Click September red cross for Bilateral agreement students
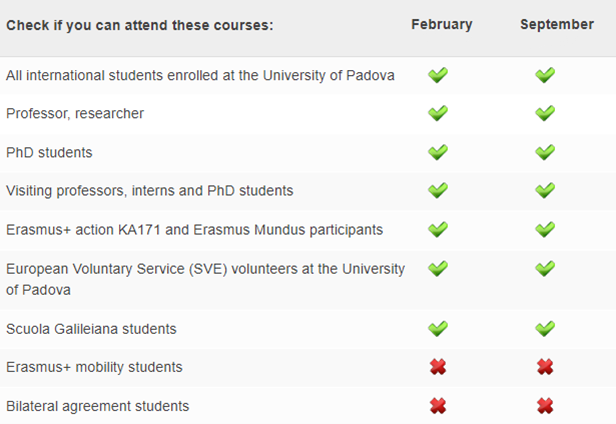 pos(545,406)
